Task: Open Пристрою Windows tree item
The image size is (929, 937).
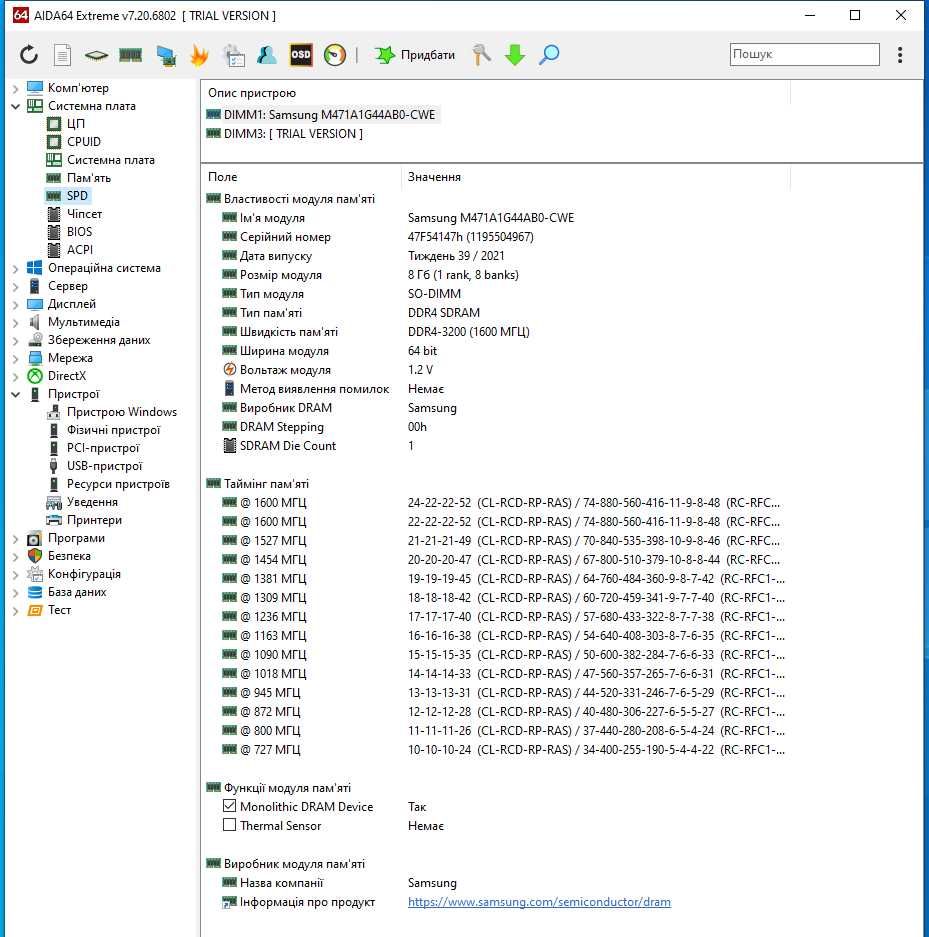Action: point(122,412)
